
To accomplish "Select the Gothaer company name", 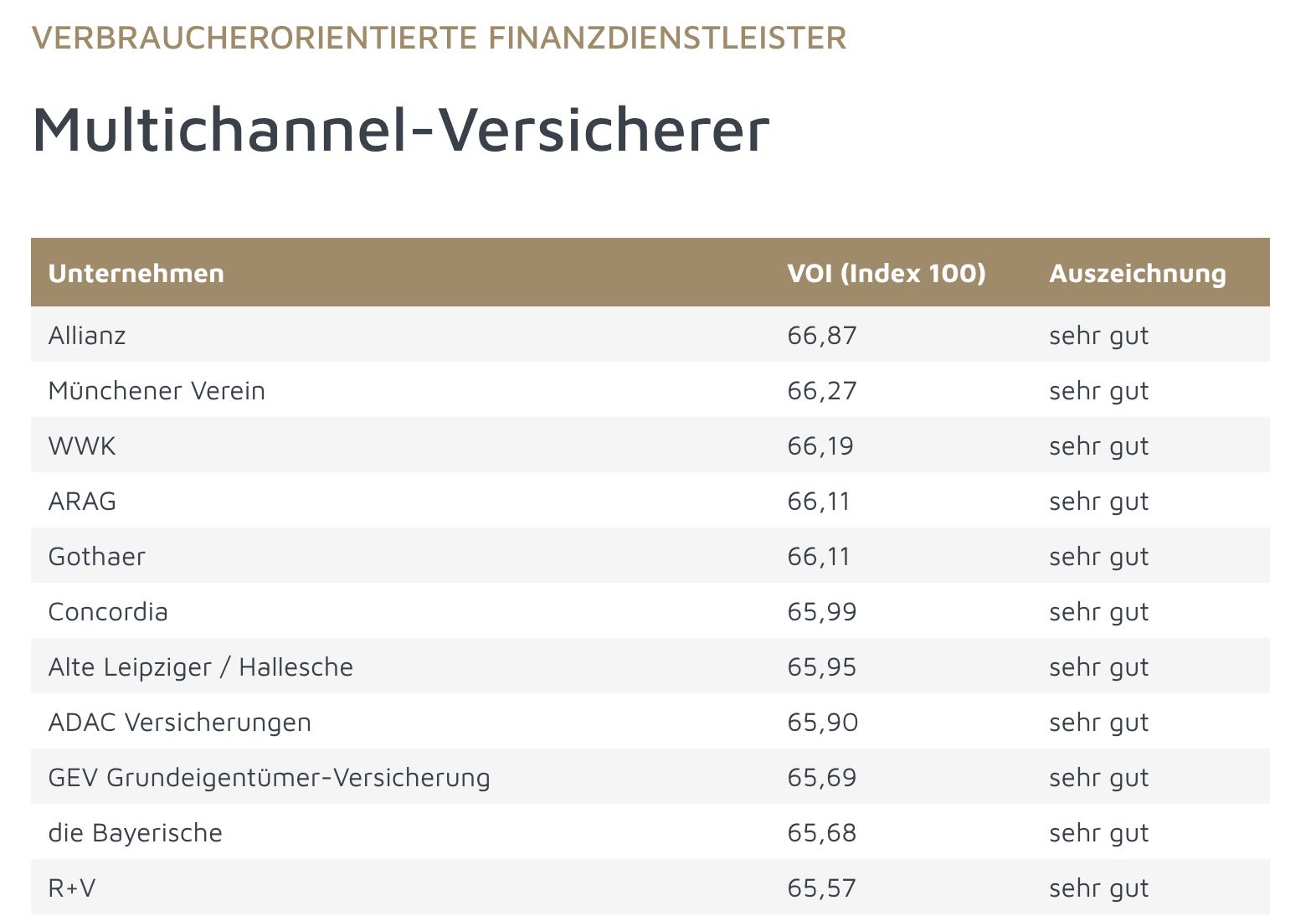I will pyautogui.click(x=97, y=557).
